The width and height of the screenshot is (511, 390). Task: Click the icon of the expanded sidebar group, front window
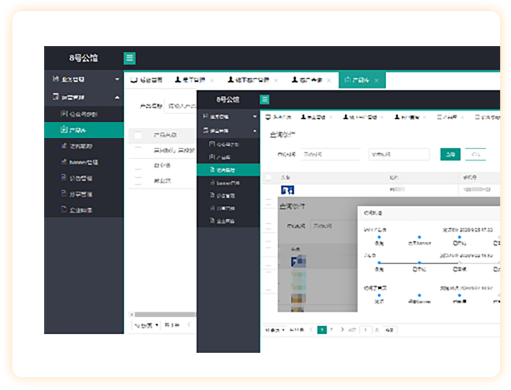pyautogui.click(x=206, y=130)
